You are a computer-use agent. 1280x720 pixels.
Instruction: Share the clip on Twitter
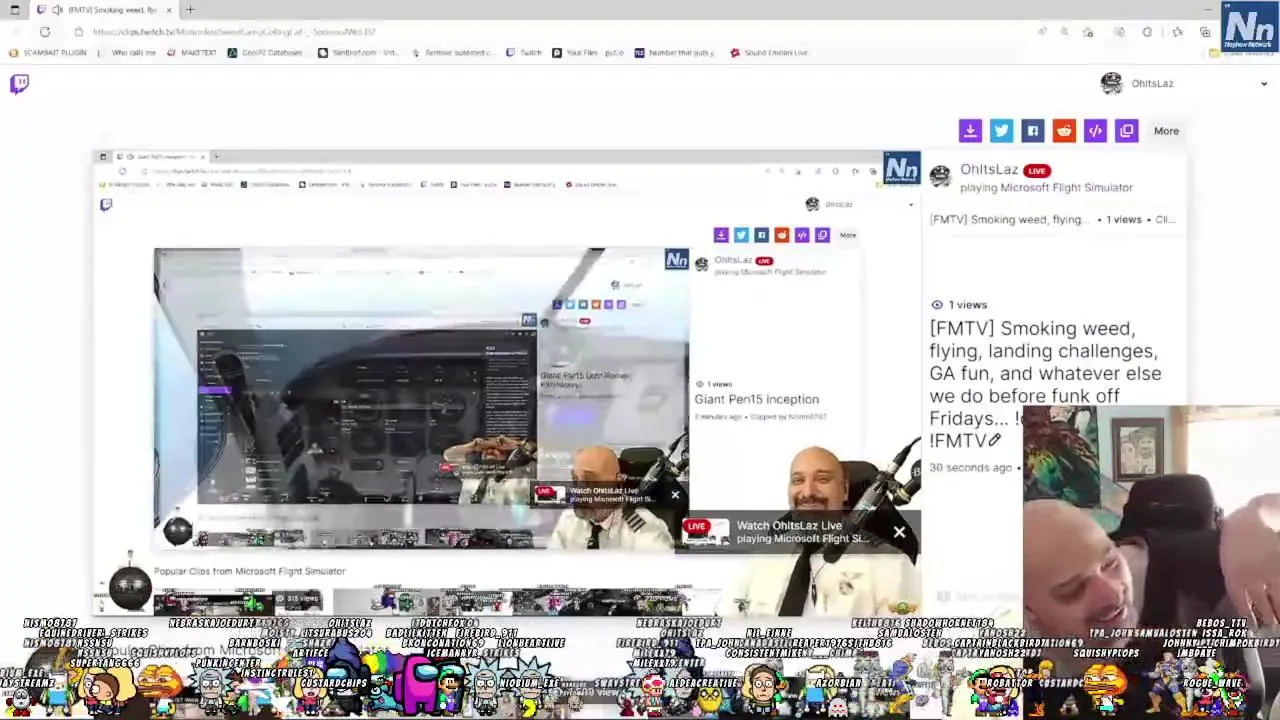pyautogui.click(x=1001, y=131)
